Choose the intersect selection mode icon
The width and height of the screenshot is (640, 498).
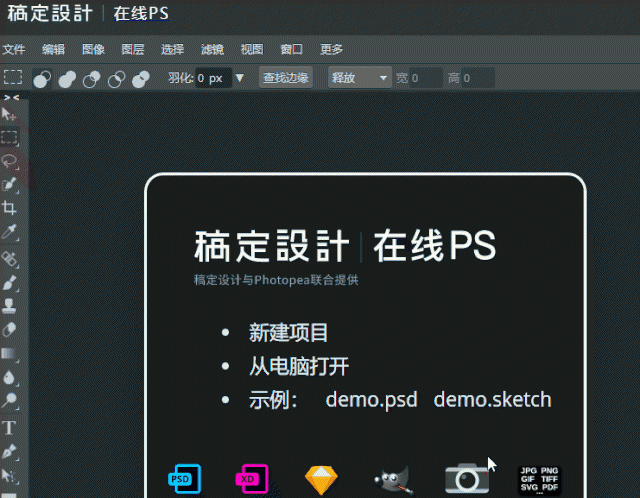[x=116, y=78]
